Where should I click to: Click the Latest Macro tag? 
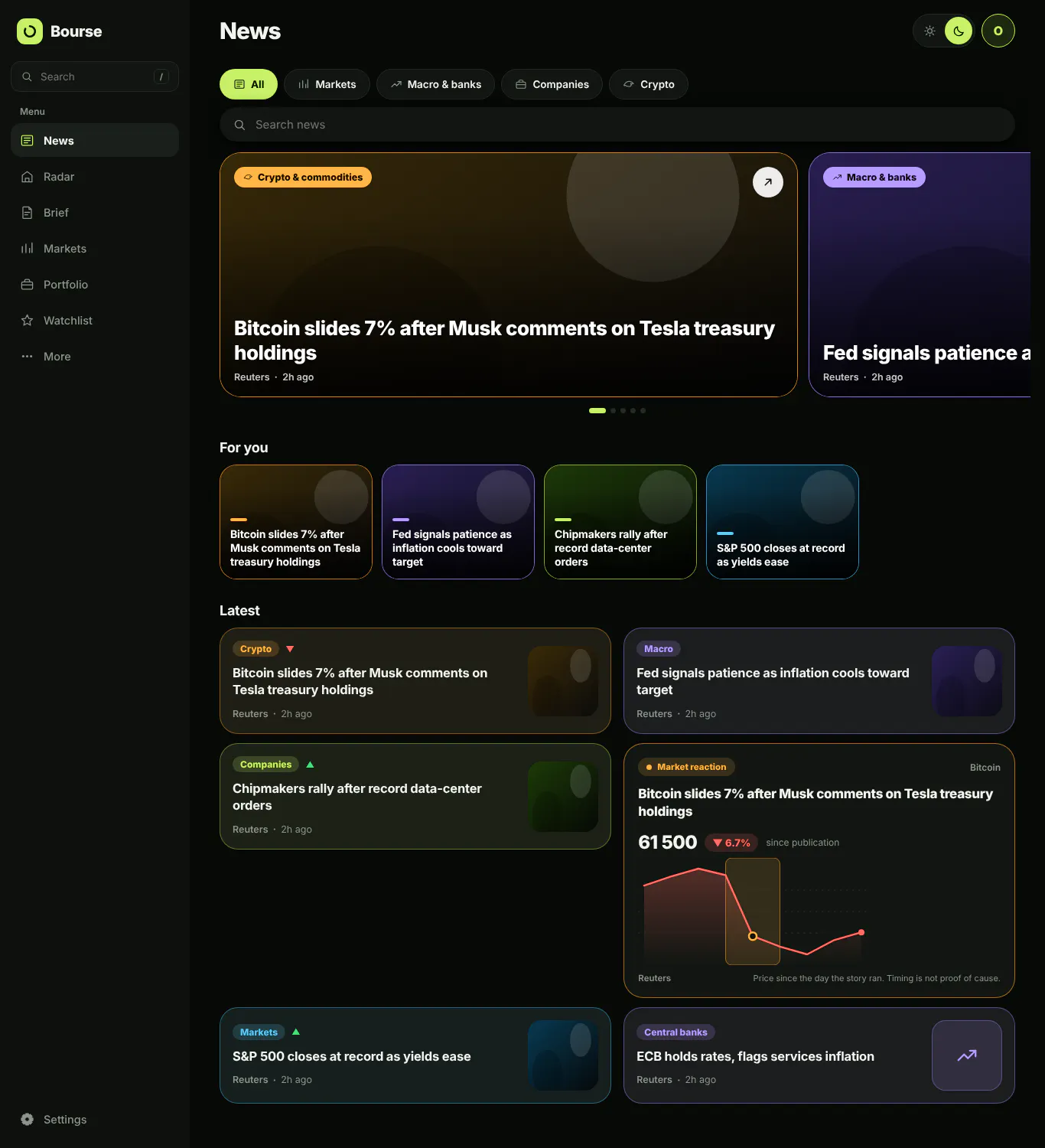659,649
